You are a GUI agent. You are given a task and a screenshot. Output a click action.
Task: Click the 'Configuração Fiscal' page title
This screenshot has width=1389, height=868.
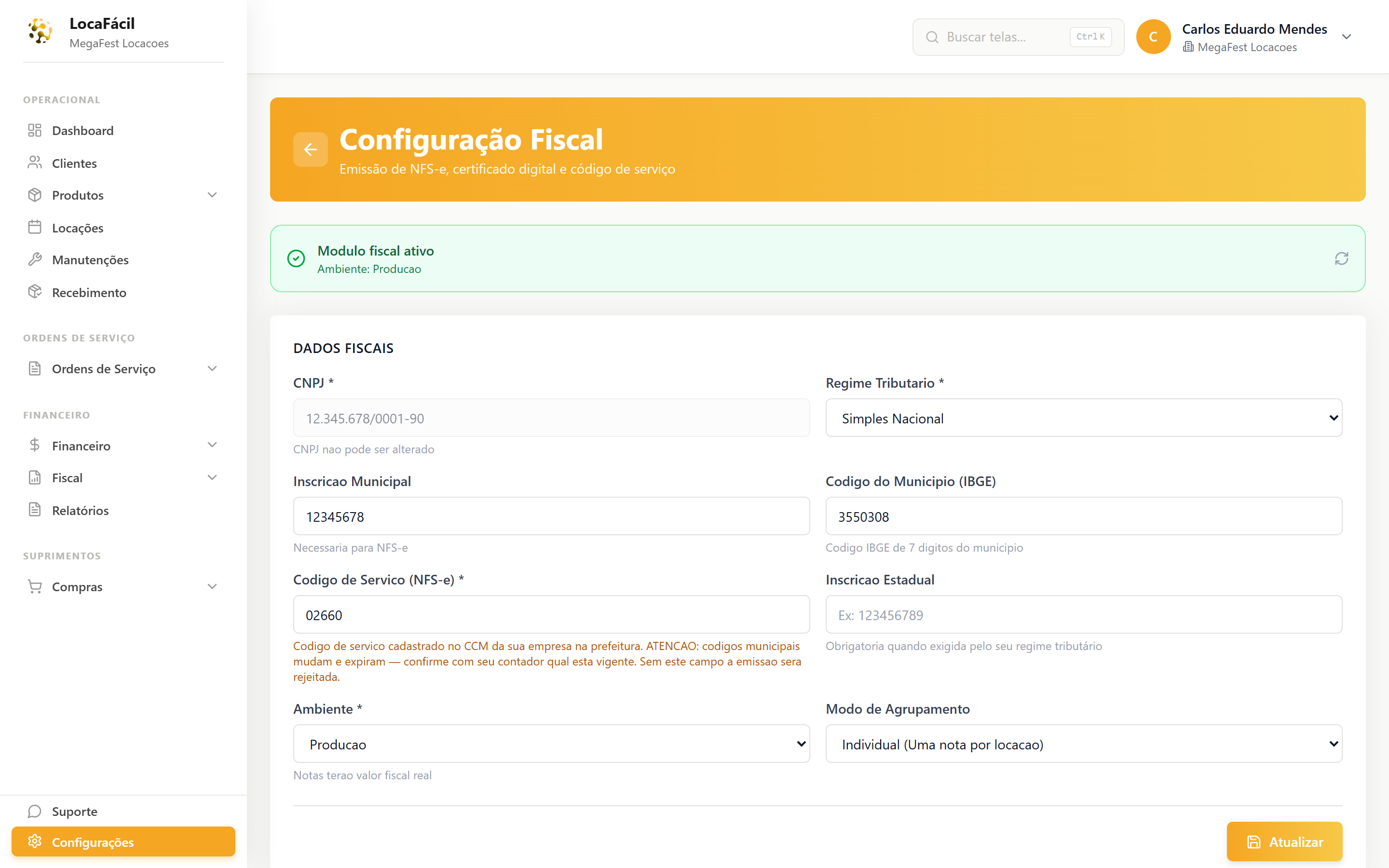click(x=471, y=139)
